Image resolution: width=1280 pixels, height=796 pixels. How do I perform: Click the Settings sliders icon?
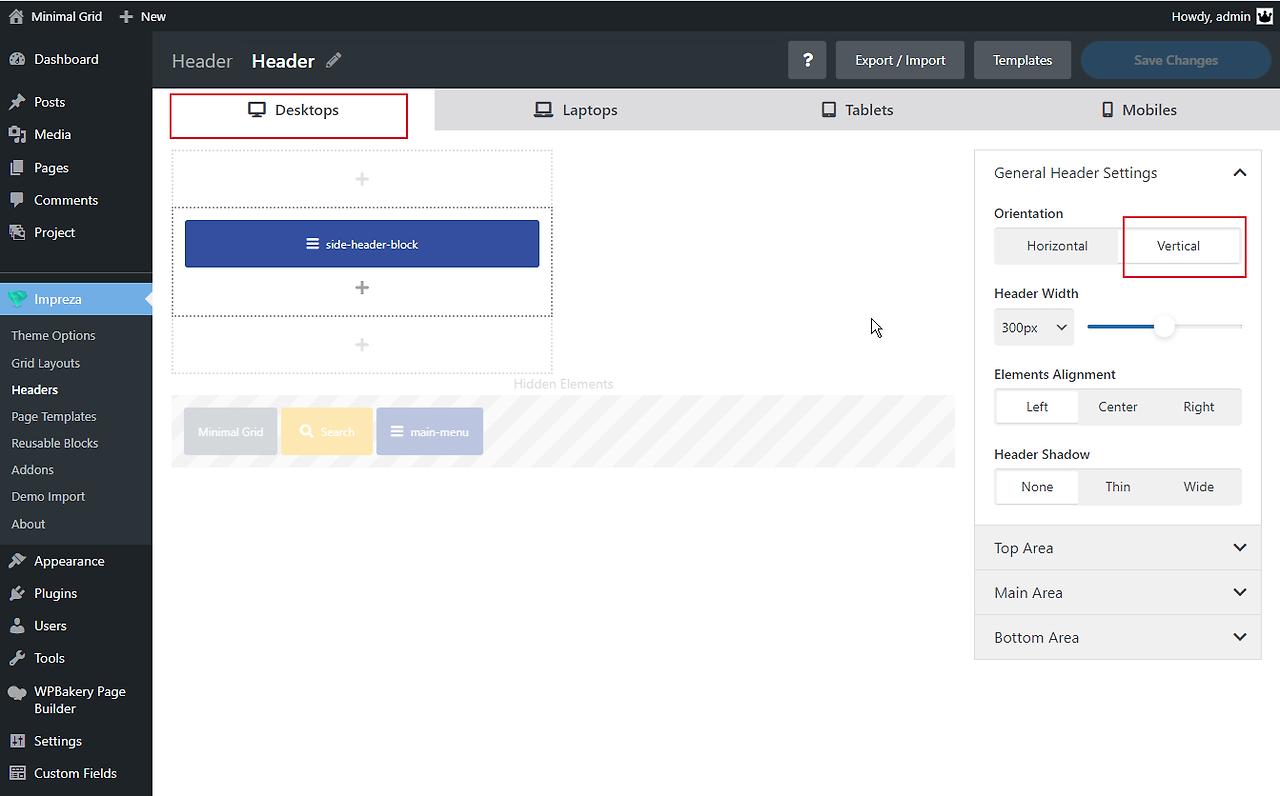17,741
